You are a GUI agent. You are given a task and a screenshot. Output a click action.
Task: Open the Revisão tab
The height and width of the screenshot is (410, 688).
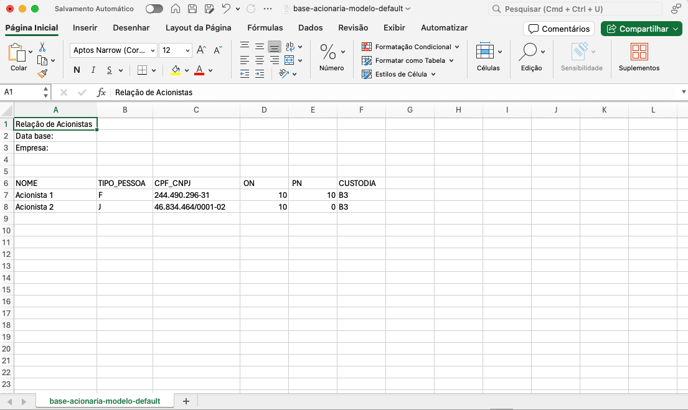click(x=353, y=28)
